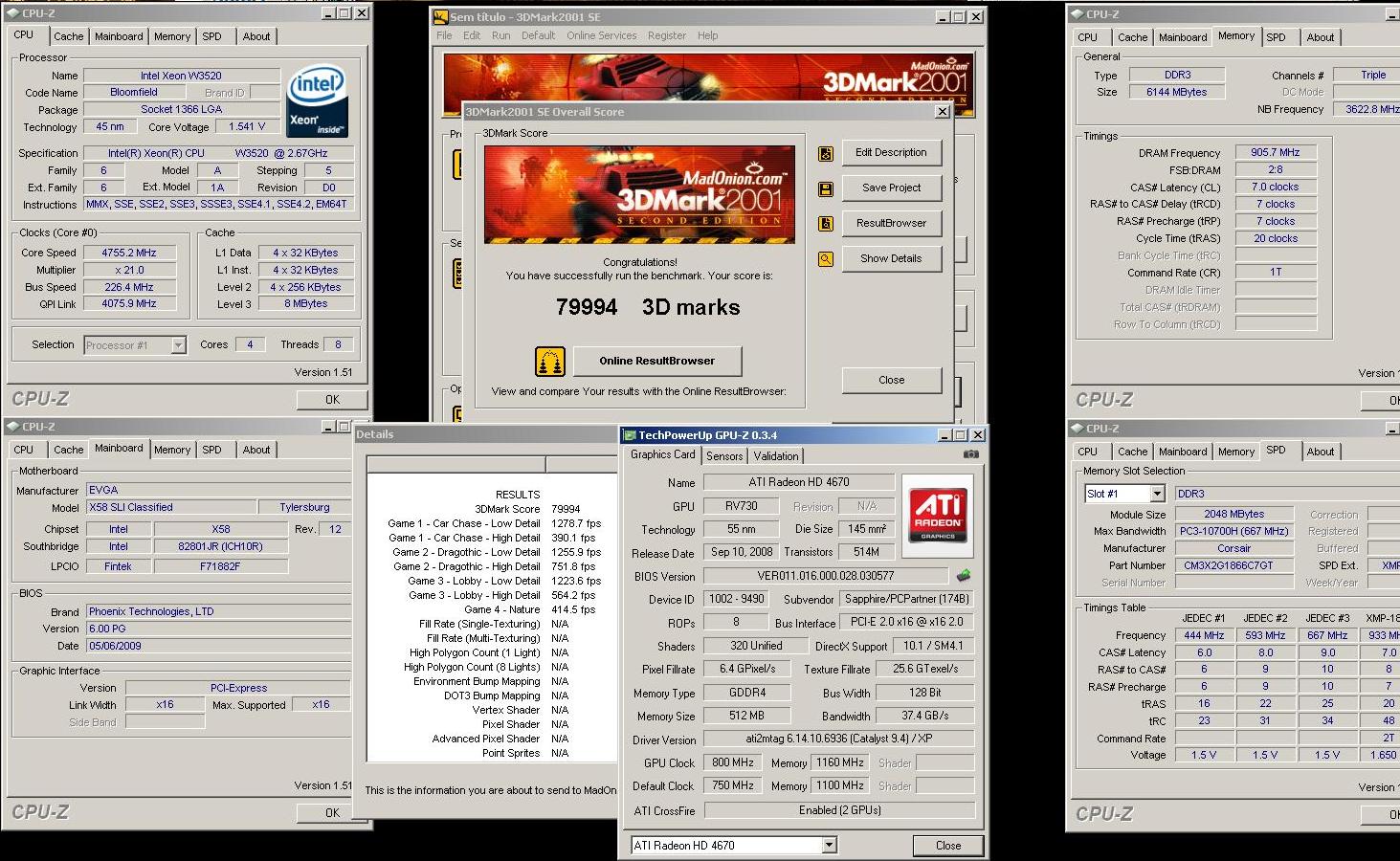Click the Save Project button
1400x861 pixels.
(891, 188)
